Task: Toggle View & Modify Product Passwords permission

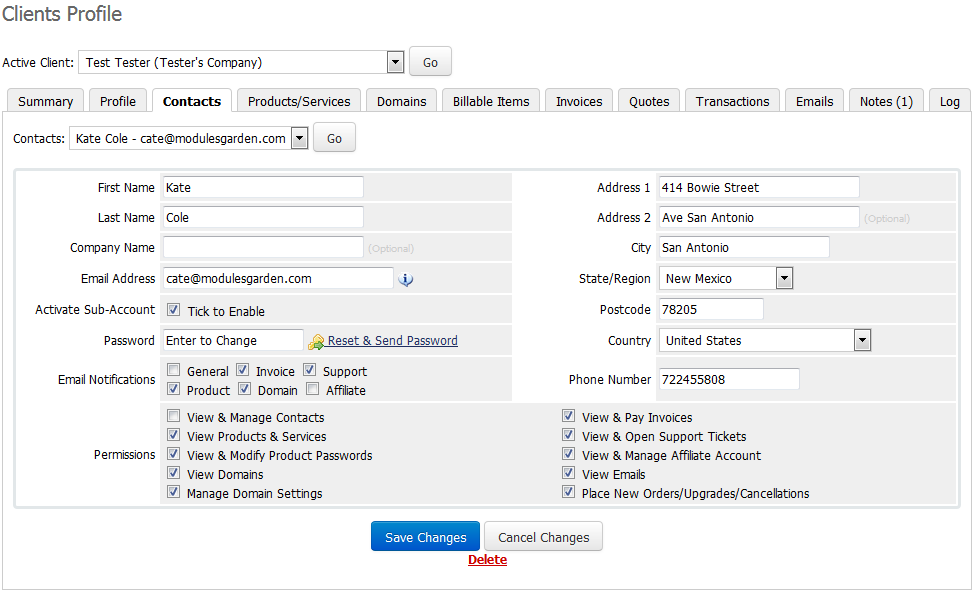Action: click(x=173, y=453)
